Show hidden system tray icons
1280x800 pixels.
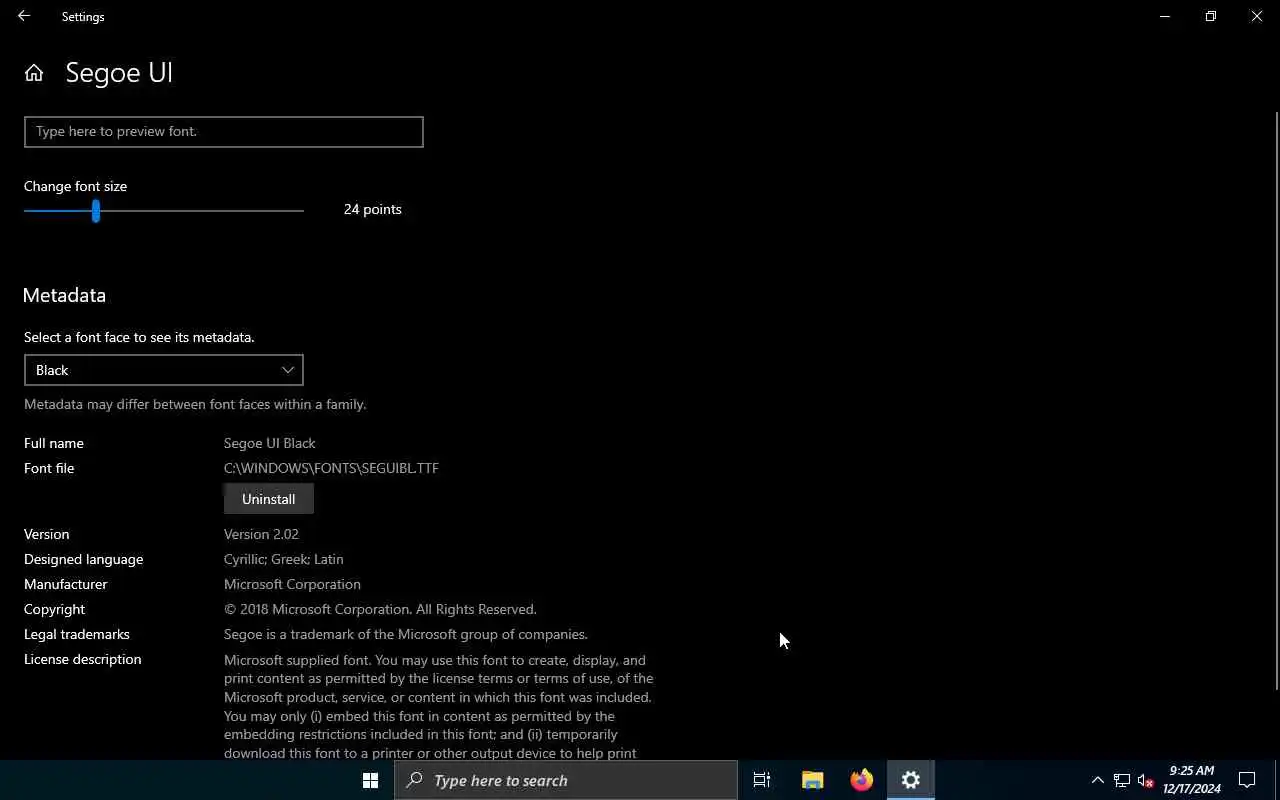(1097, 780)
